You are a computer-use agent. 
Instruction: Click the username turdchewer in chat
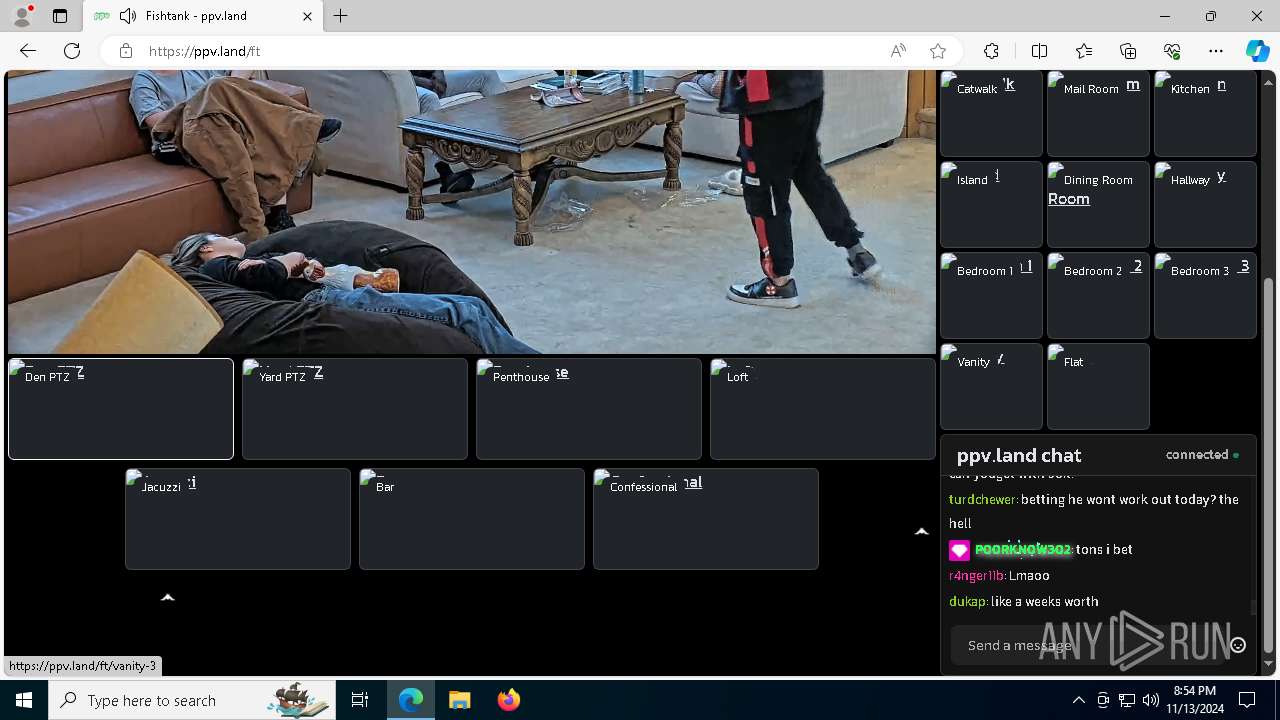tap(982, 499)
